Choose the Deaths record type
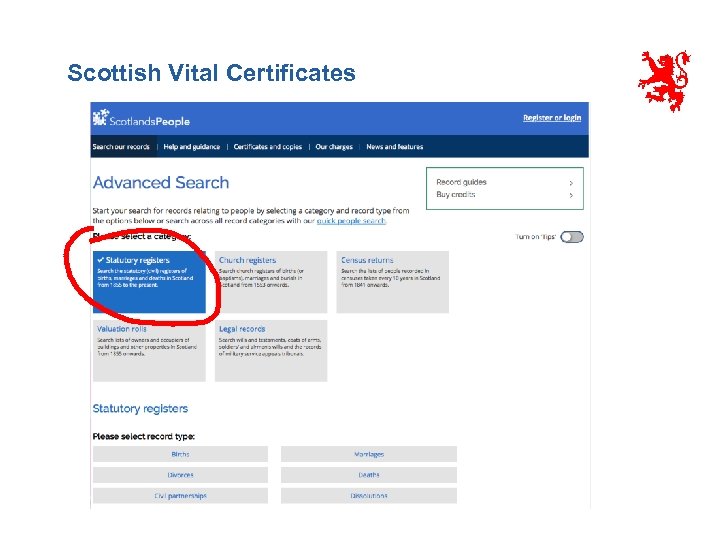This screenshot has height=540, width=720. point(369,475)
